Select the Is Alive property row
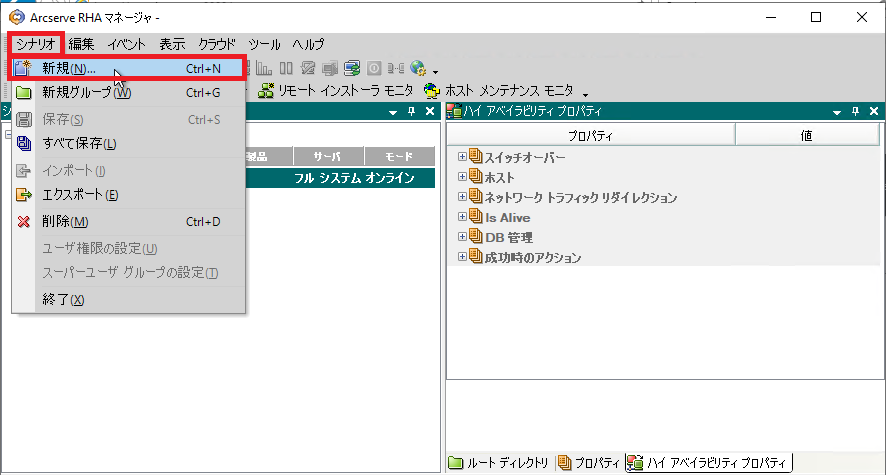This screenshot has height=475, width=886. click(663, 217)
